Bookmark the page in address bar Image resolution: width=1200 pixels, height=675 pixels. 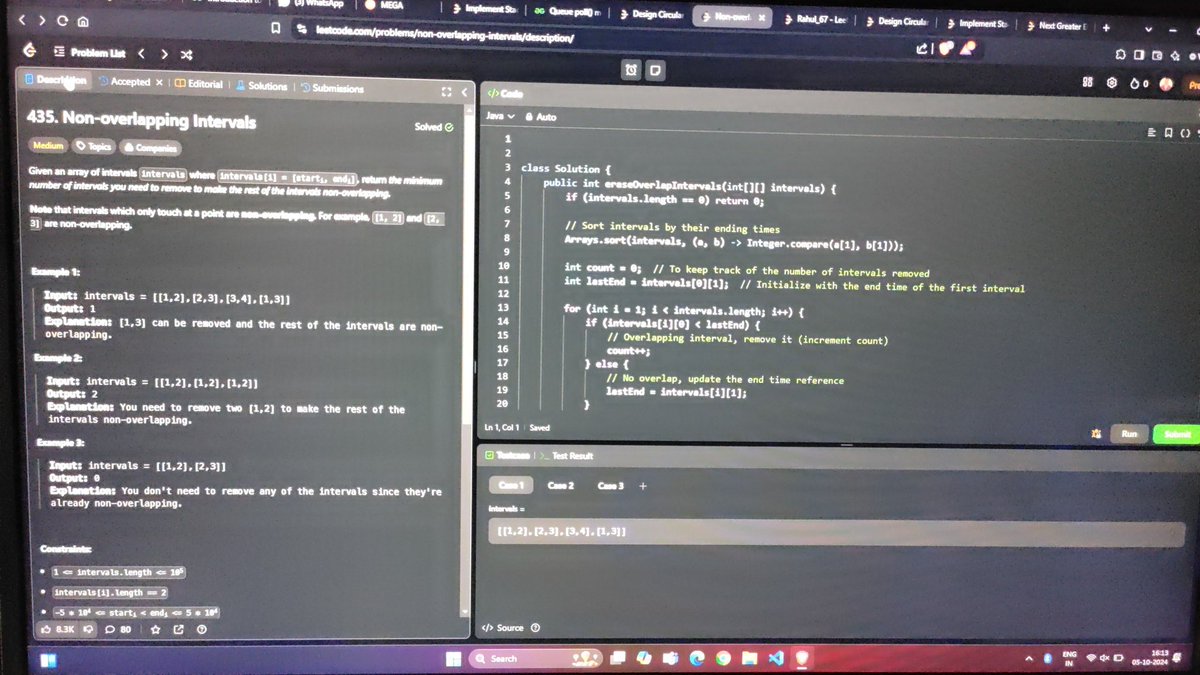point(275,30)
